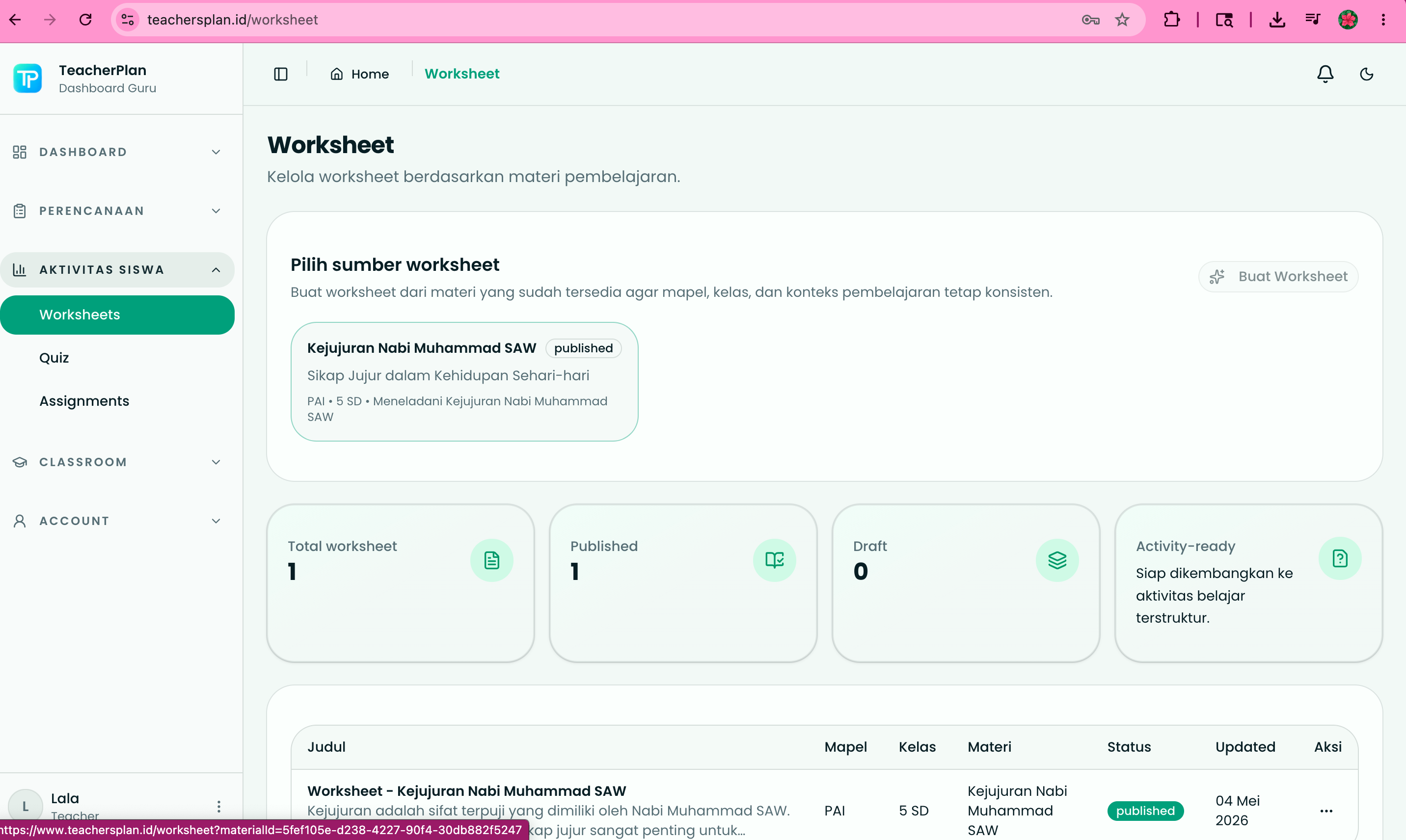The image size is (1406, 840).
Task: Go to Home breadcrumb link
Action: pos(359,74)
